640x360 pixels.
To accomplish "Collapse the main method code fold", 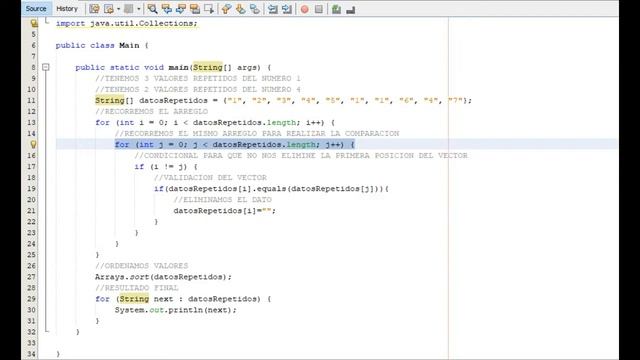I will tap(46, 67).
